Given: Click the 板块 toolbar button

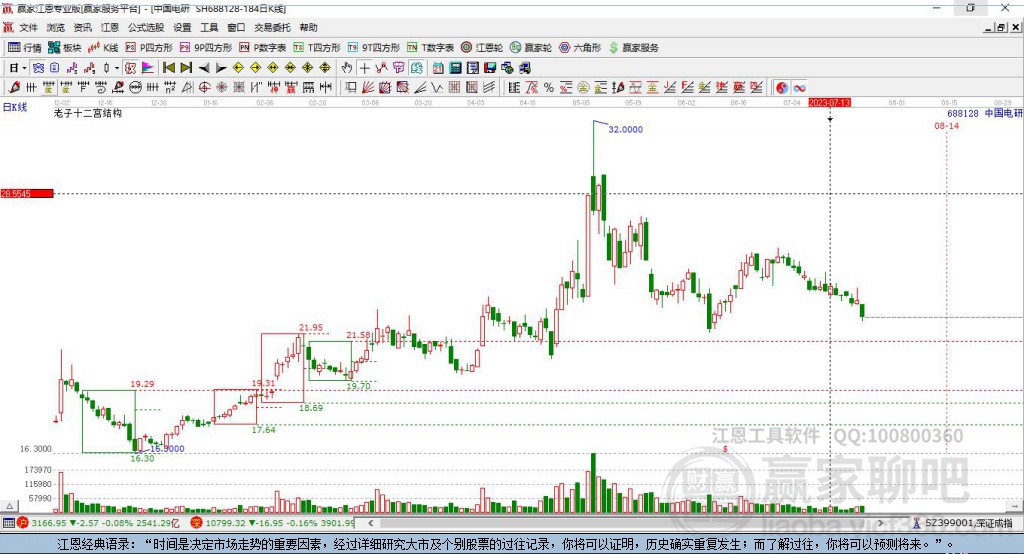Looking at the screenshot, I should pyautogui.click(x=65, y=48).
